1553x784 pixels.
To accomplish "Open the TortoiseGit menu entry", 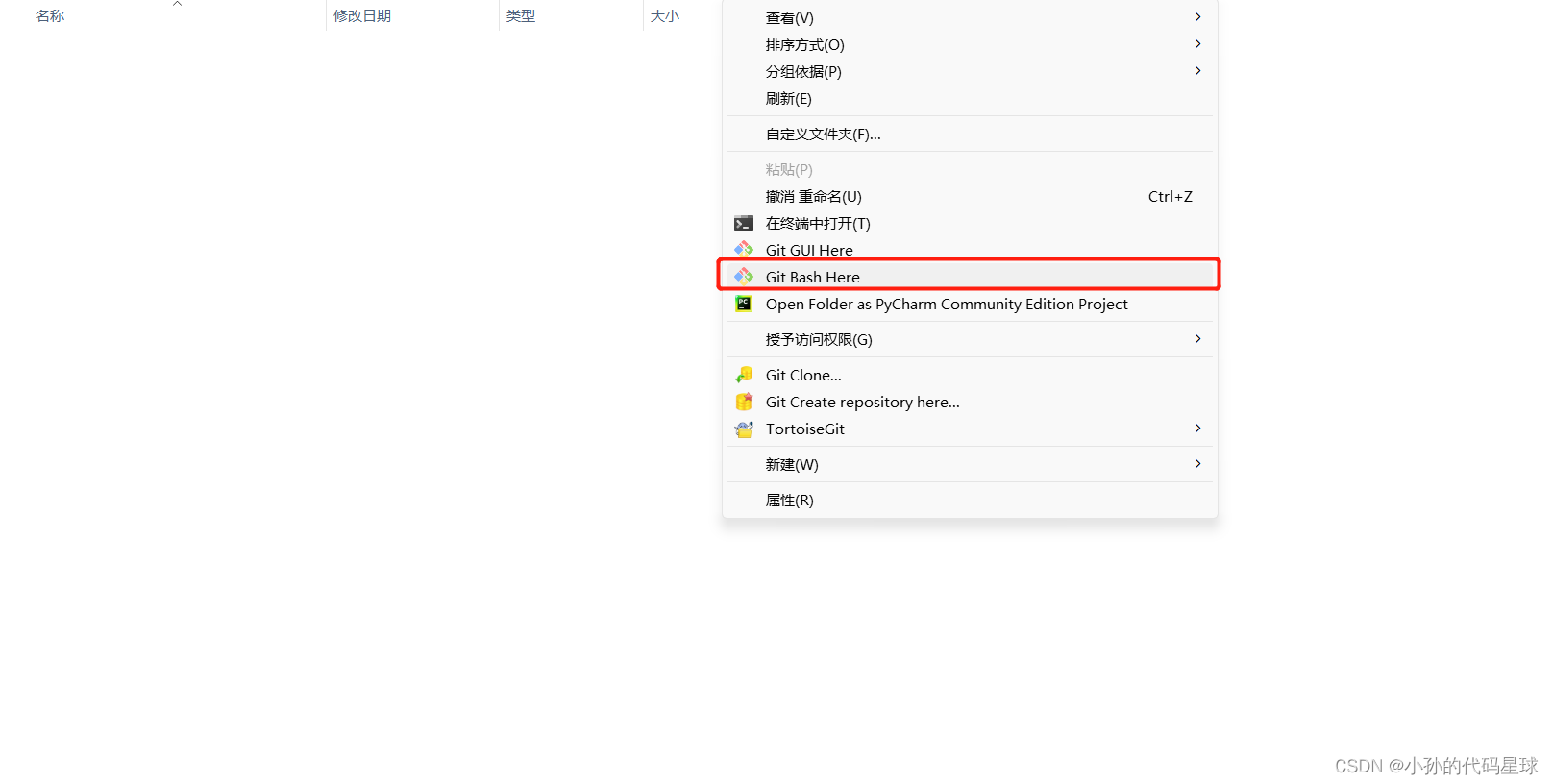I will [x=970, y=429].
